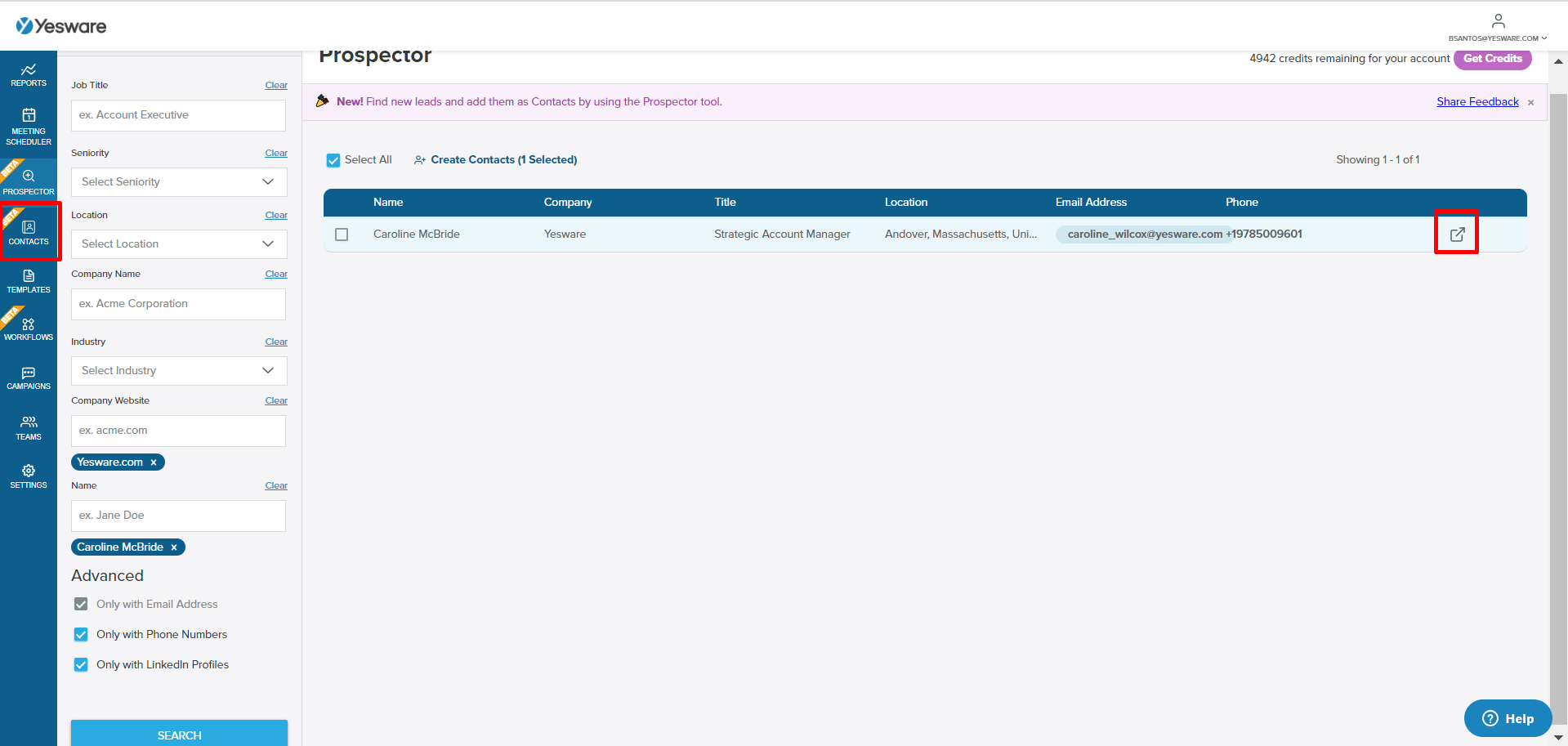Clear the Location filter
Image resolution: width=1568 pixels, height=746 pixels.
tap(276, 215)
